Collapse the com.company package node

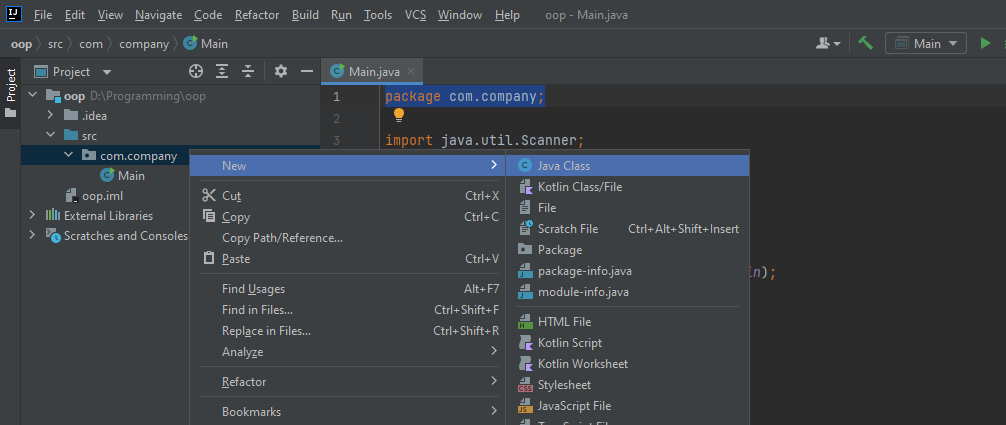(68, 155)
